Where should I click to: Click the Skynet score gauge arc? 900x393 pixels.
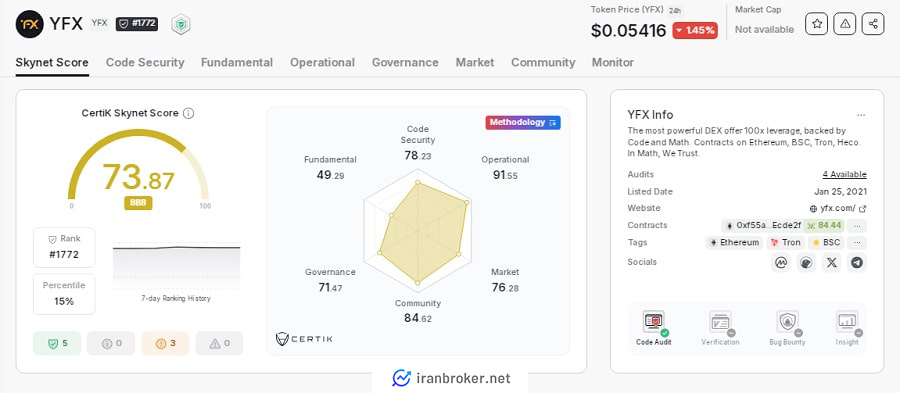[x=138, y=164]
